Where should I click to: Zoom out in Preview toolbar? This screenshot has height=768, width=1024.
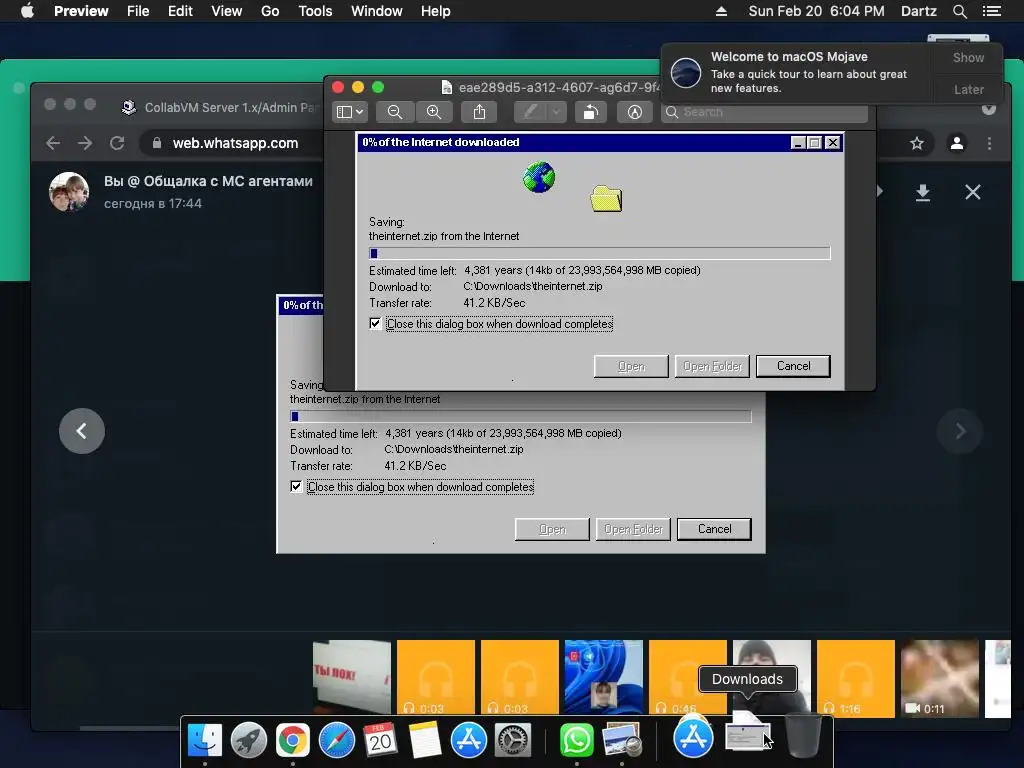point(394,112)
